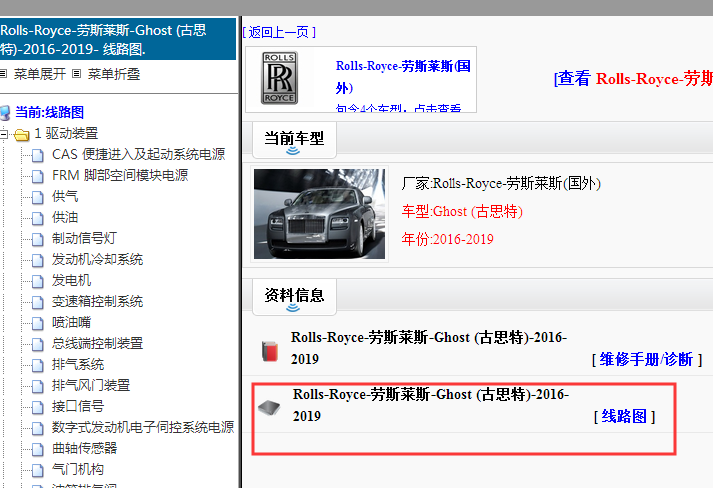
Task: Click the document icon beside 喷油嘴
Action: (38, 323)
